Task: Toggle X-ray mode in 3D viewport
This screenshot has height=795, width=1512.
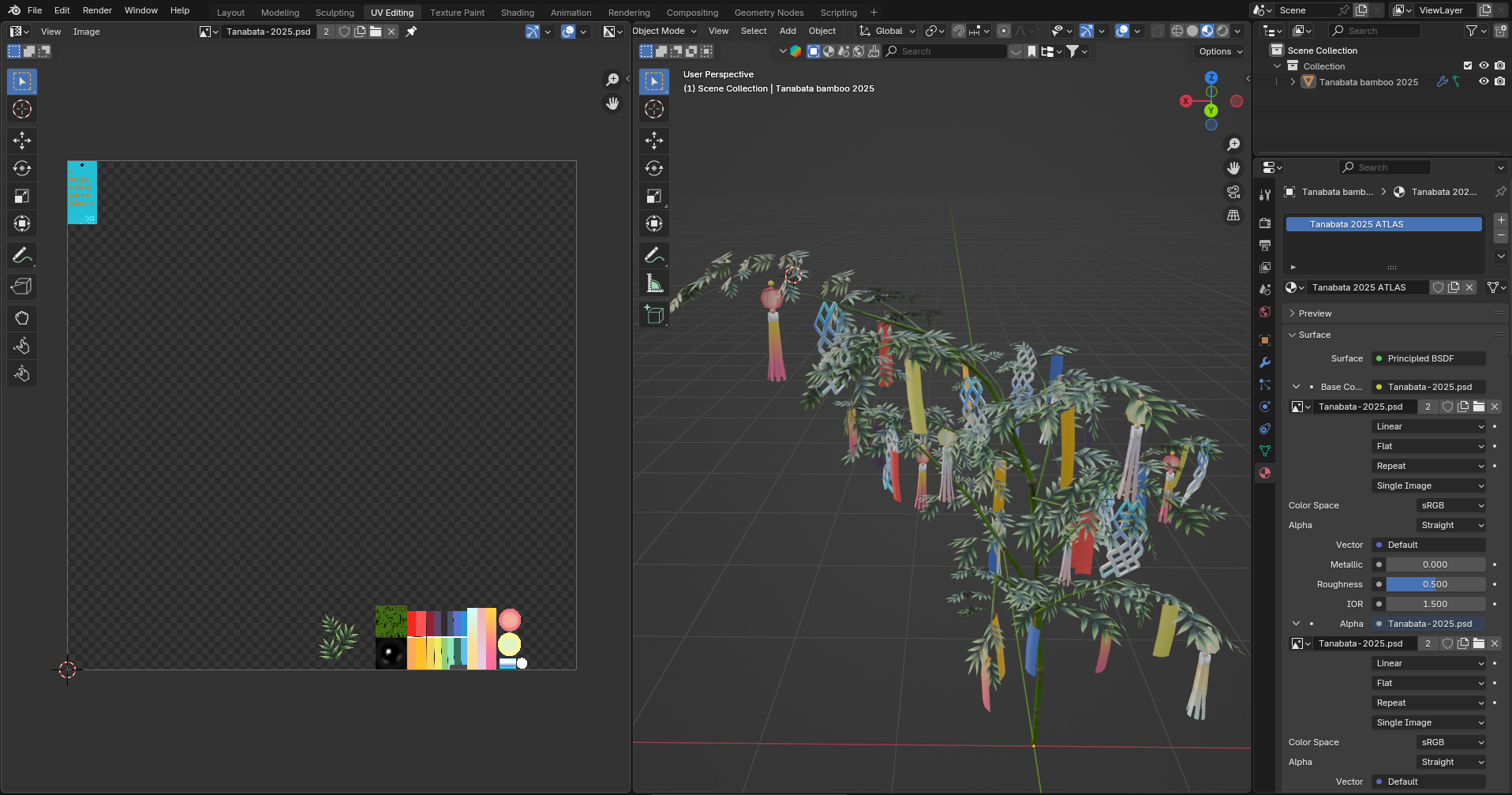Action: click(1157, 31)
